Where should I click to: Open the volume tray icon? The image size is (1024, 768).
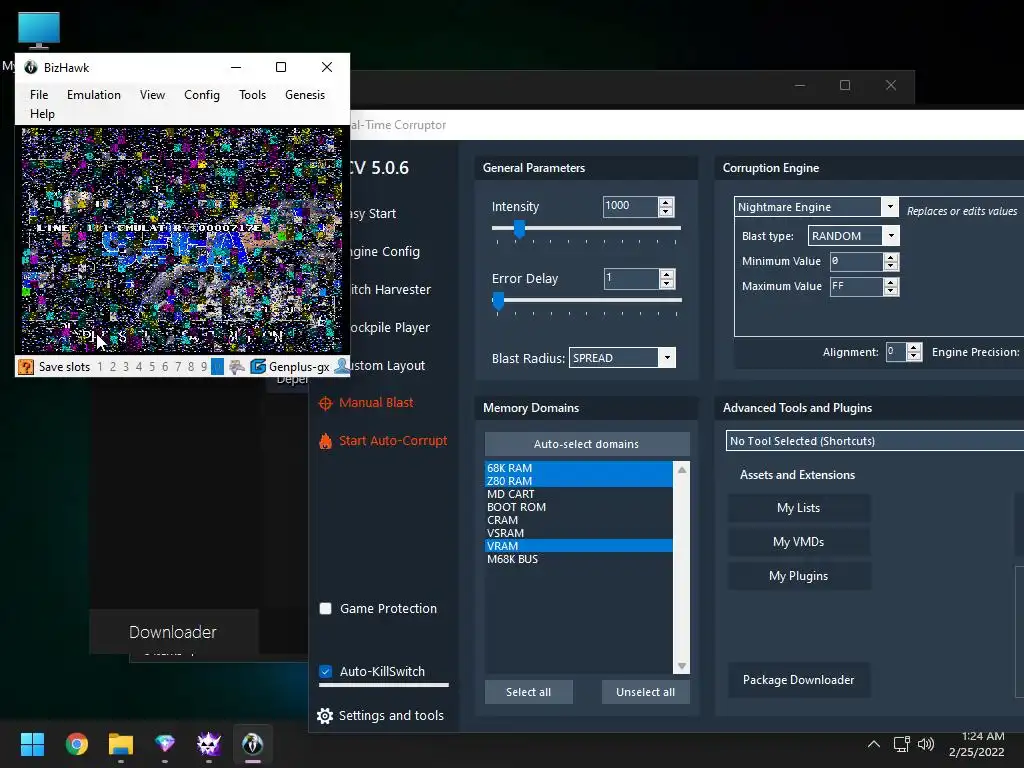[x=926, y=744]
